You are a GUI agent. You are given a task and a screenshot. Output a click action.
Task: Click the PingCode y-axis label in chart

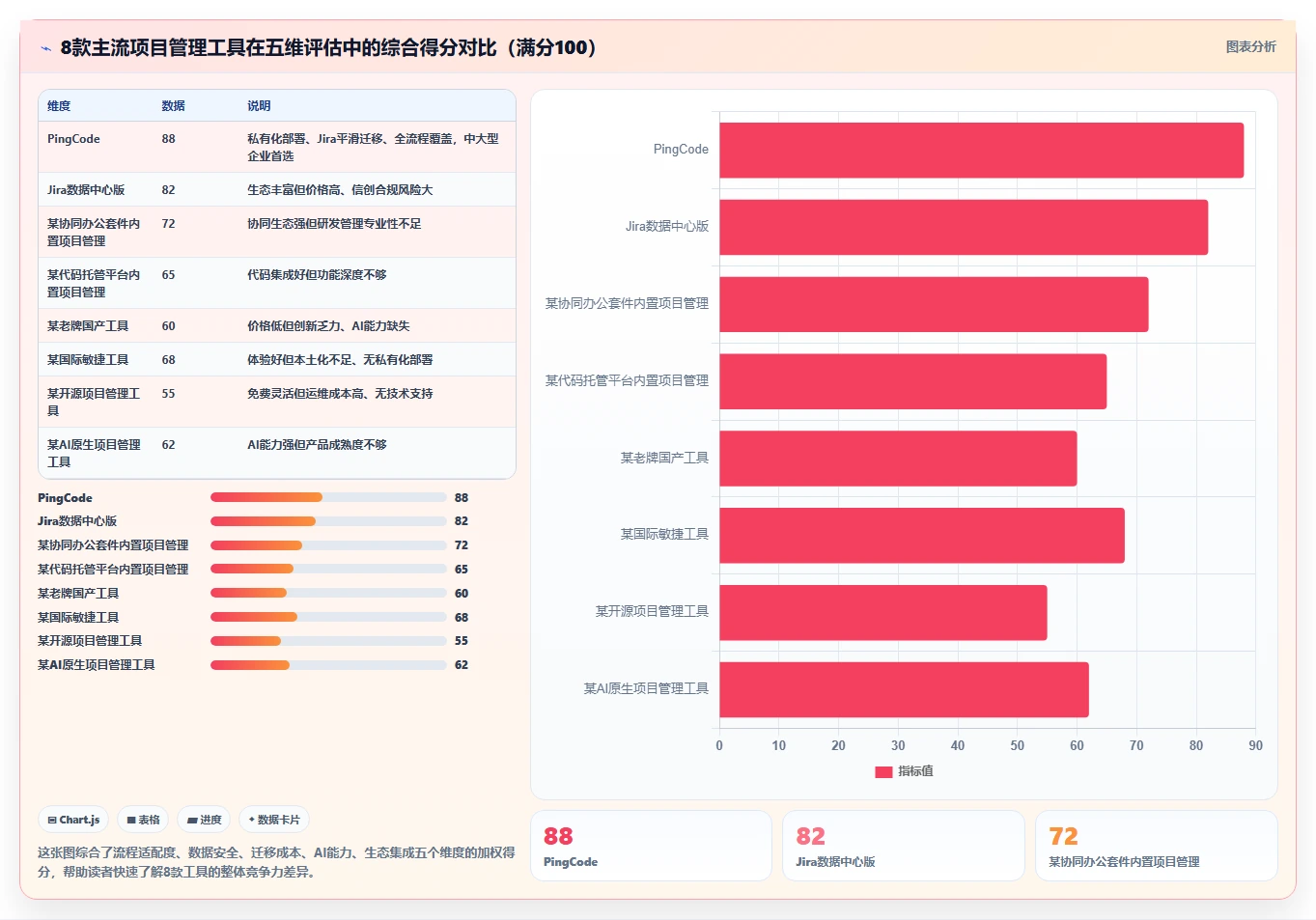tap(681, 150)
